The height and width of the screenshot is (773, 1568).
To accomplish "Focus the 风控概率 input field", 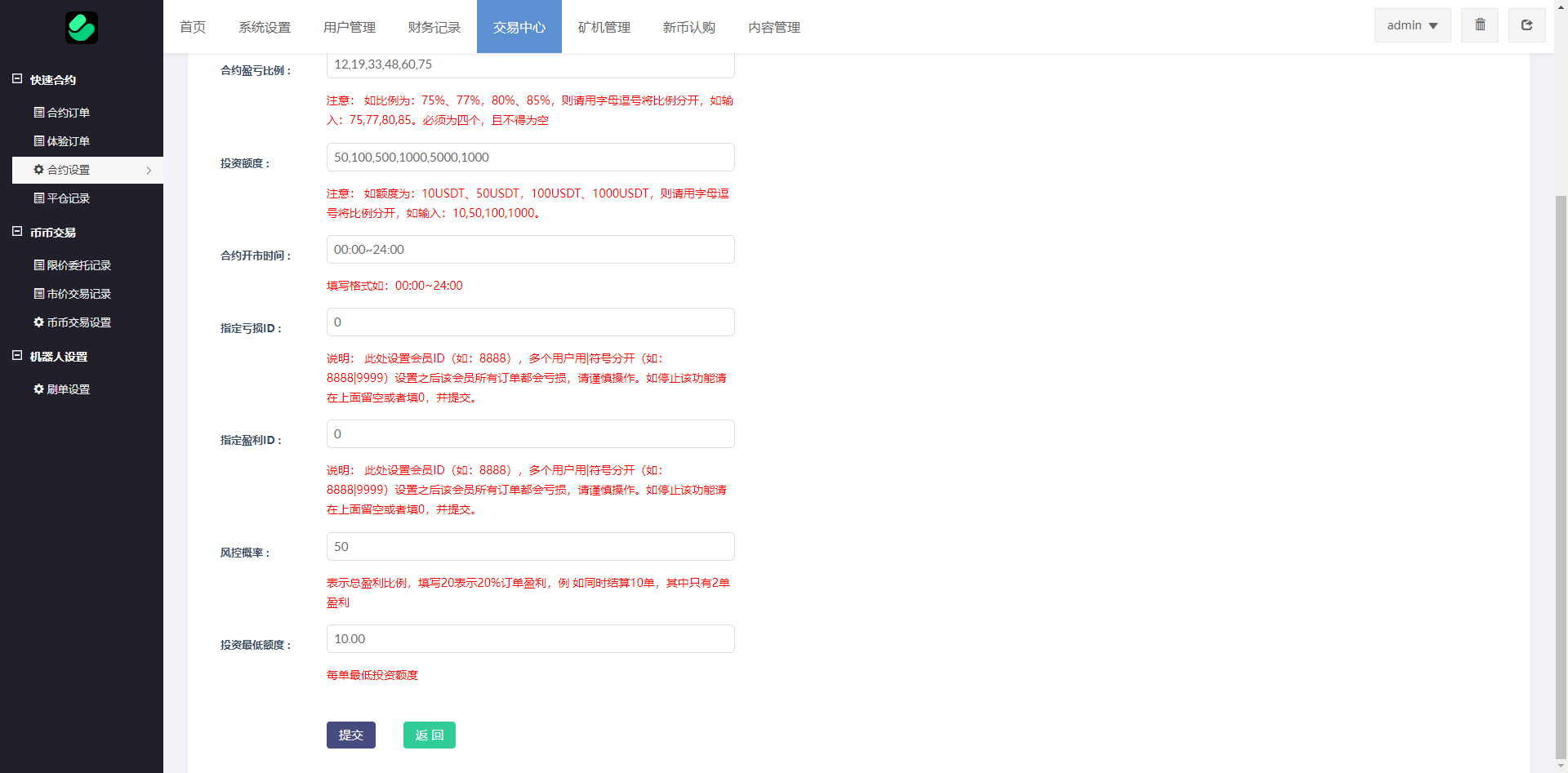I will point(531,547).
